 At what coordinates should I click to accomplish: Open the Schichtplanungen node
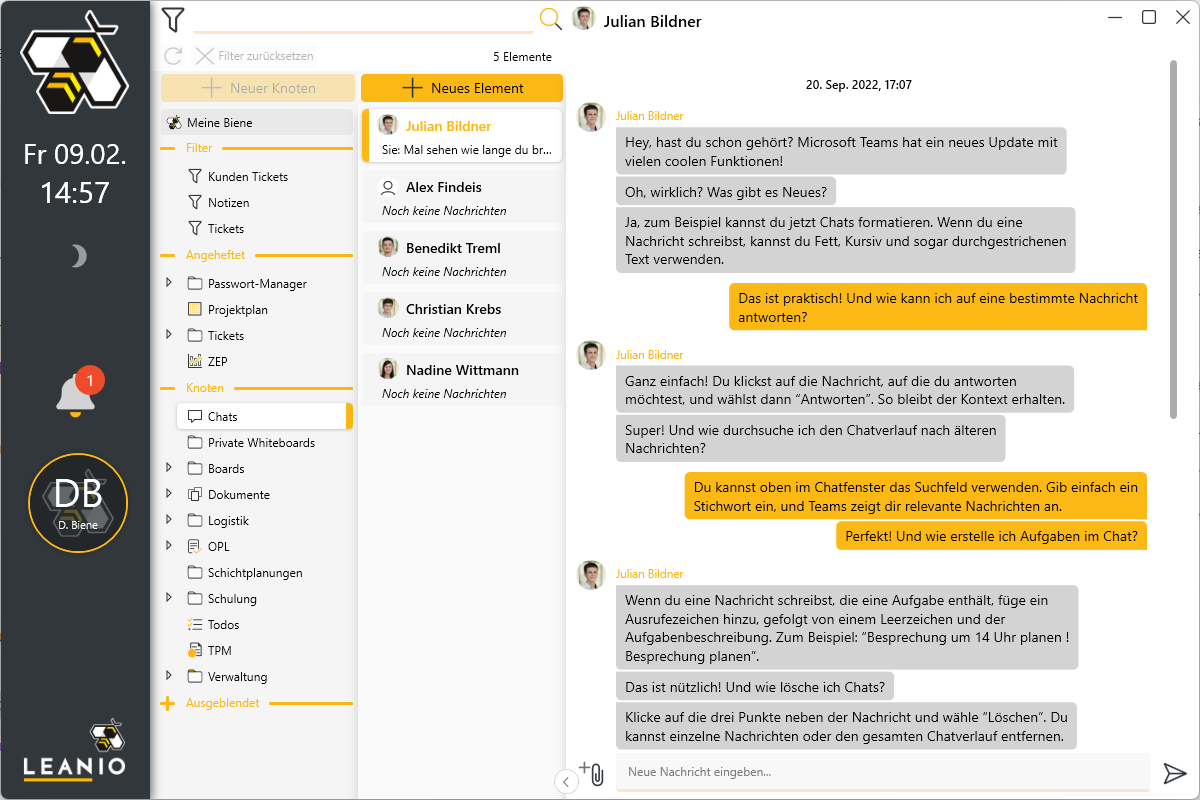point(245,573)
